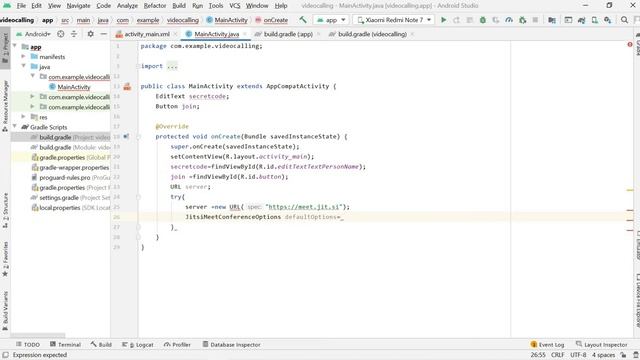Click the gutter icon next to class MainActivity line
640x360 pixels.
click(x=127, y=86)
